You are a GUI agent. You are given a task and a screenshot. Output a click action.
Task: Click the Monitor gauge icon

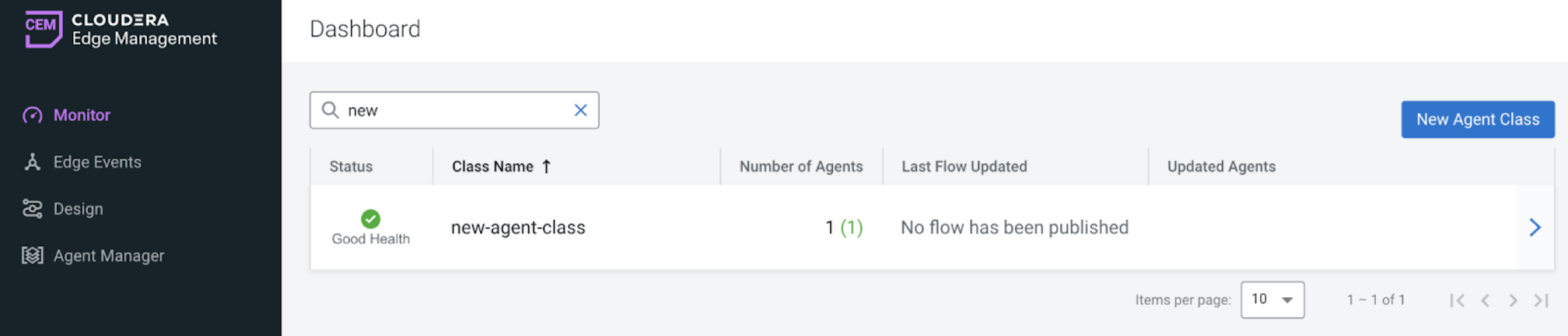pos(33,116)
